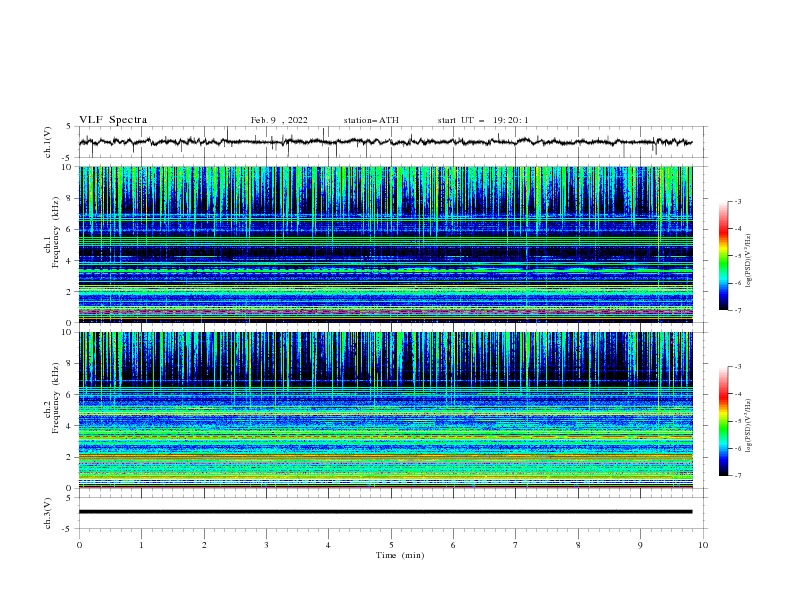Click the "2" tick on the time axis

(204, 545)
